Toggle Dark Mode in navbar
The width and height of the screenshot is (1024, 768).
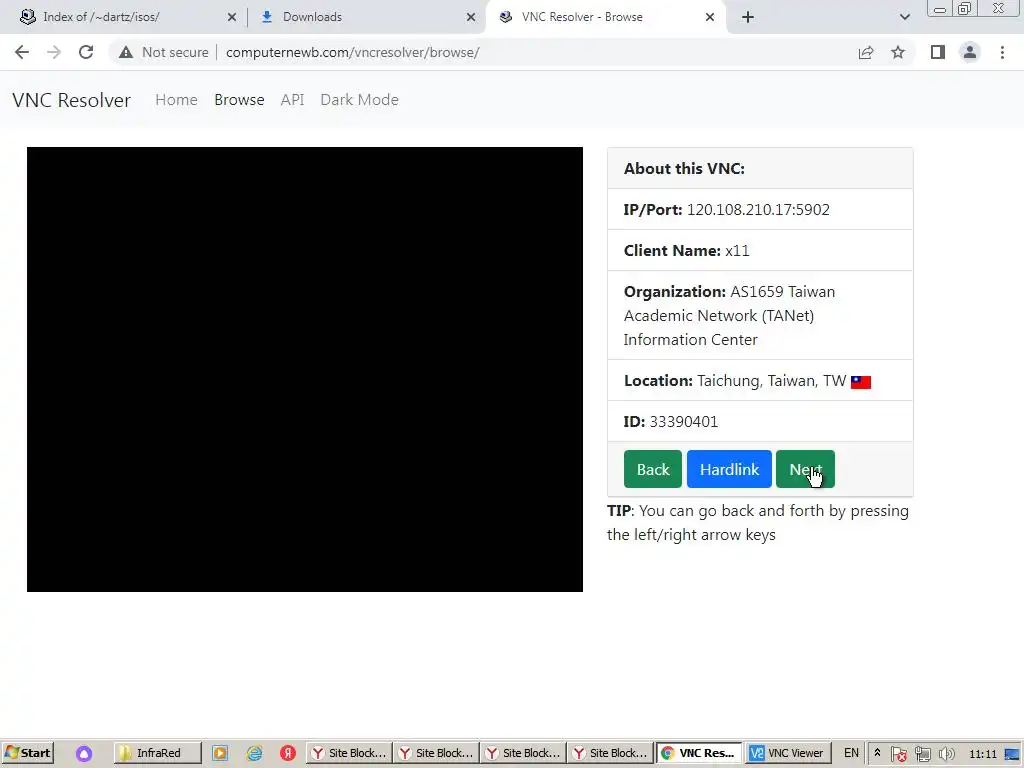pyautogui.click(x=359, y=100)
